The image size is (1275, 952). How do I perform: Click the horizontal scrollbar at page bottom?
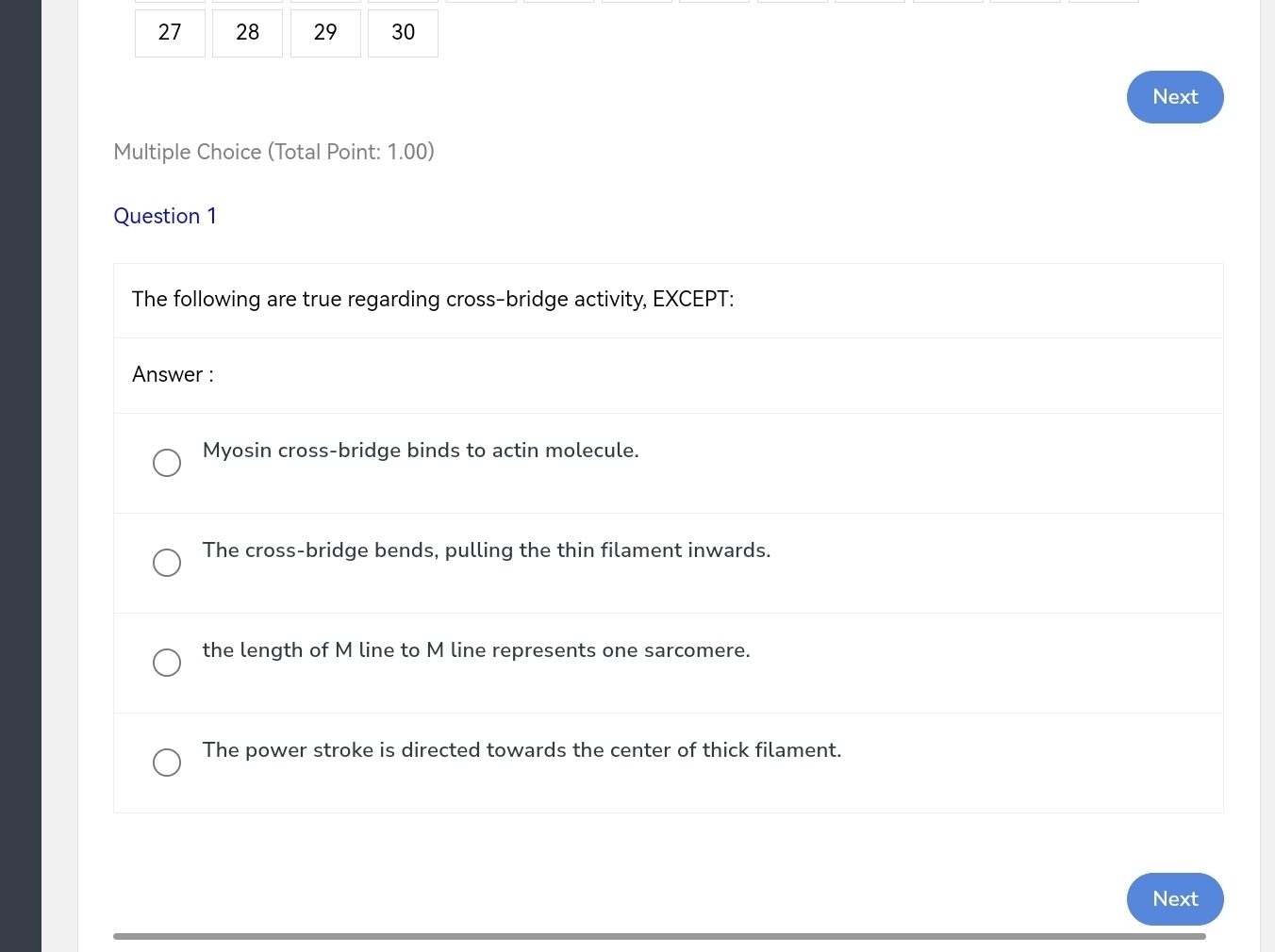(658, 936)
